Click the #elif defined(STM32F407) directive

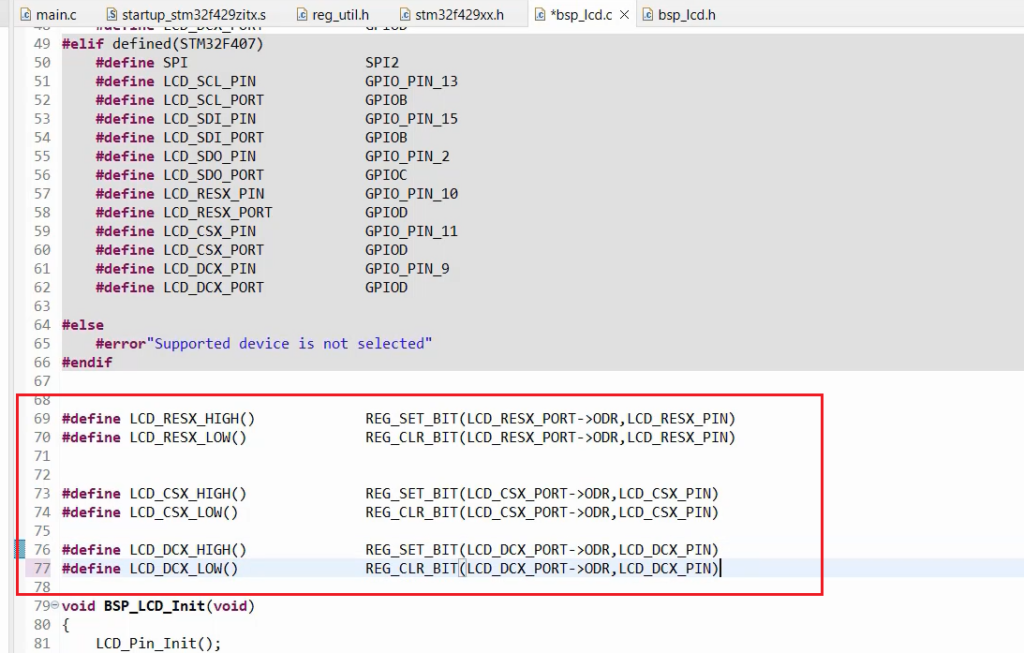[163, 44]
